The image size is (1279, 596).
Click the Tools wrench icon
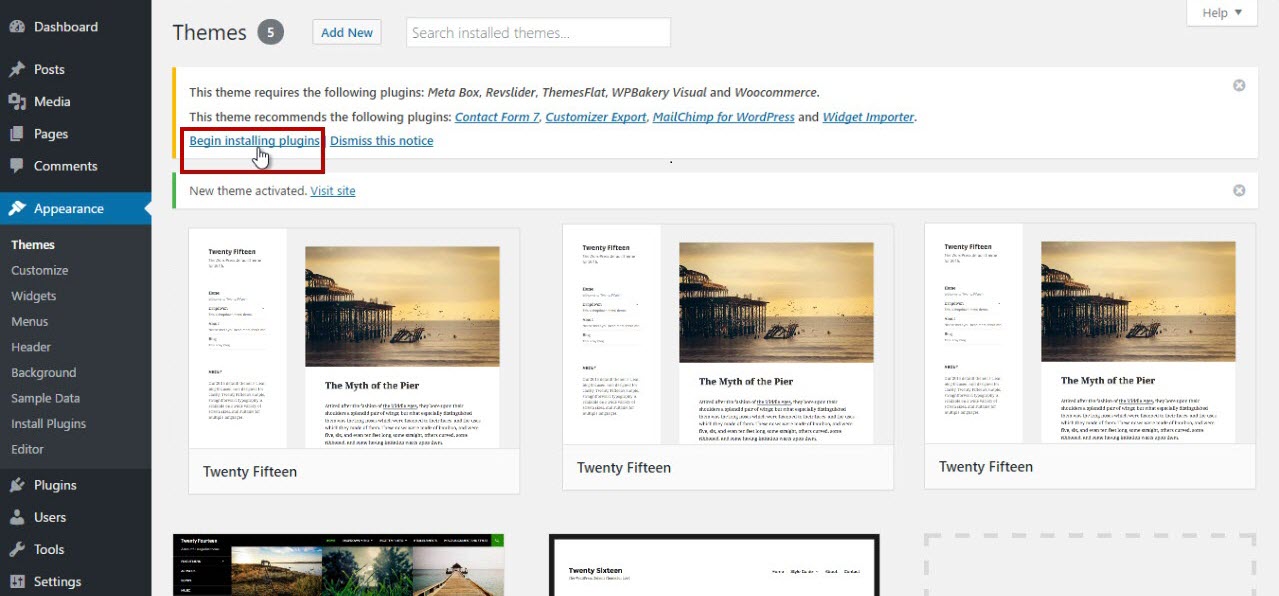point(17,549)
